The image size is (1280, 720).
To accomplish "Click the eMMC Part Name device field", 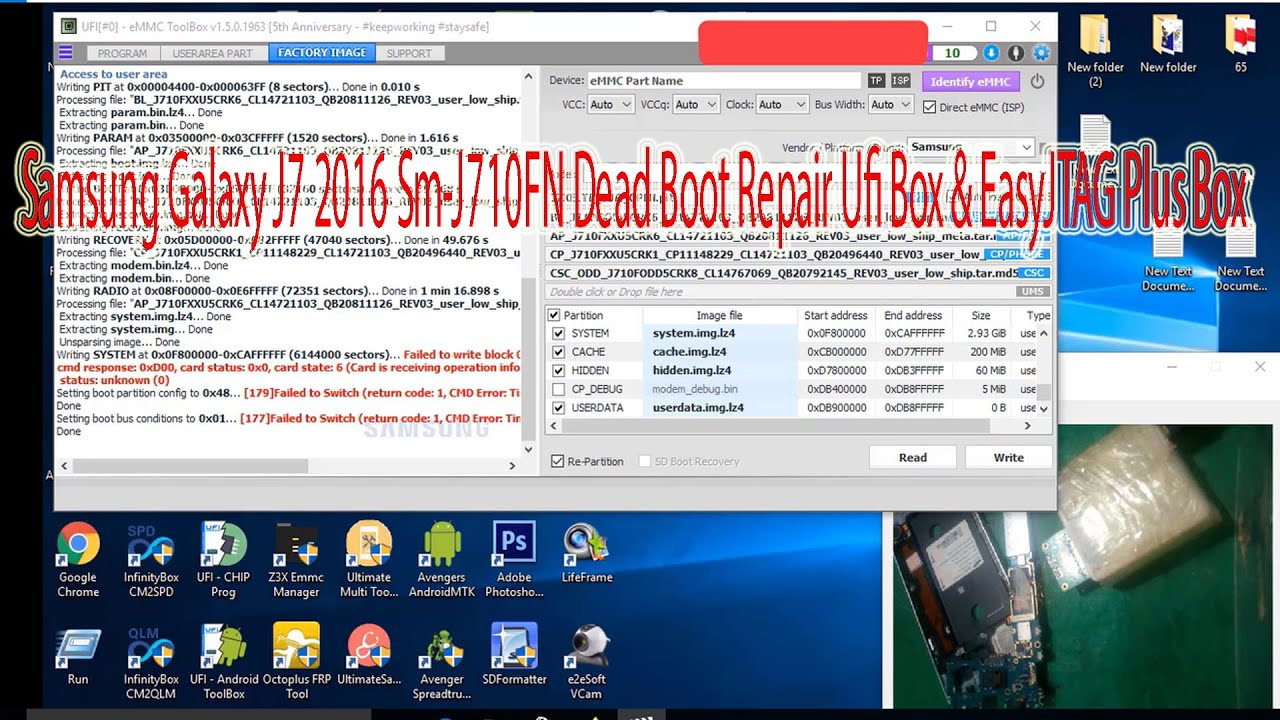I will pos(723,81).
